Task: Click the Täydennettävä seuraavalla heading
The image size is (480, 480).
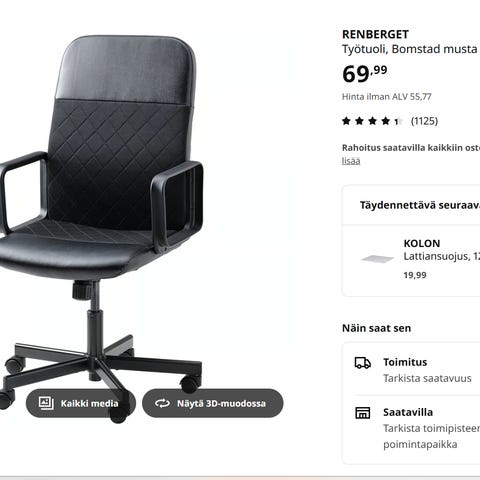Action: (420, 205)
